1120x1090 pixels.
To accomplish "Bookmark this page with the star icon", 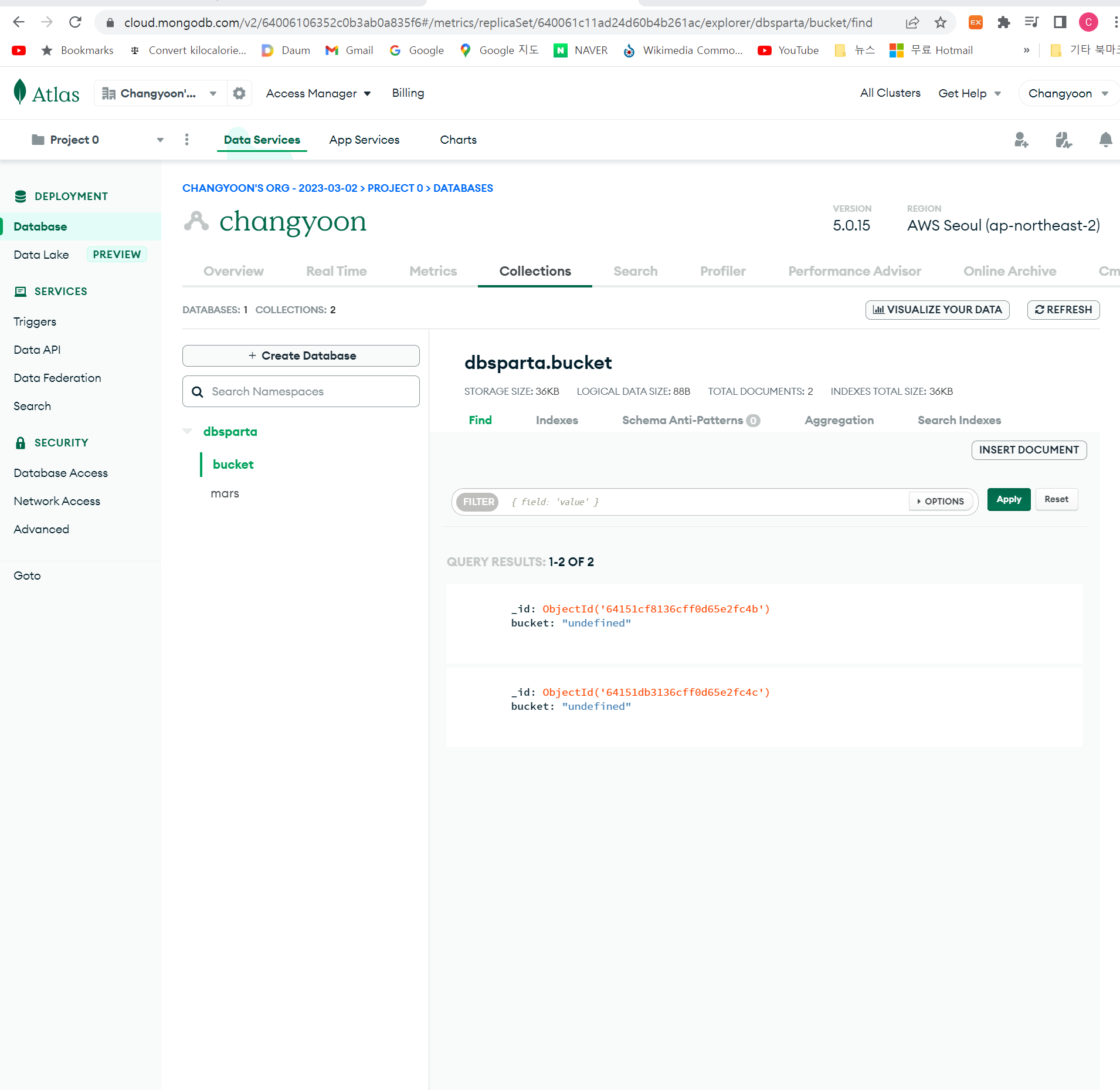I will (941, 22).
